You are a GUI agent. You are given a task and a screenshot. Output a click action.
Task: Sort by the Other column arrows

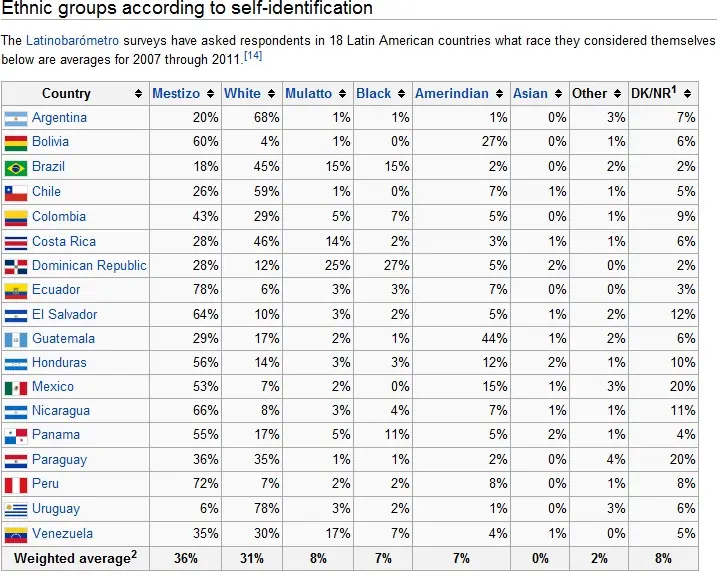[616, 94]
